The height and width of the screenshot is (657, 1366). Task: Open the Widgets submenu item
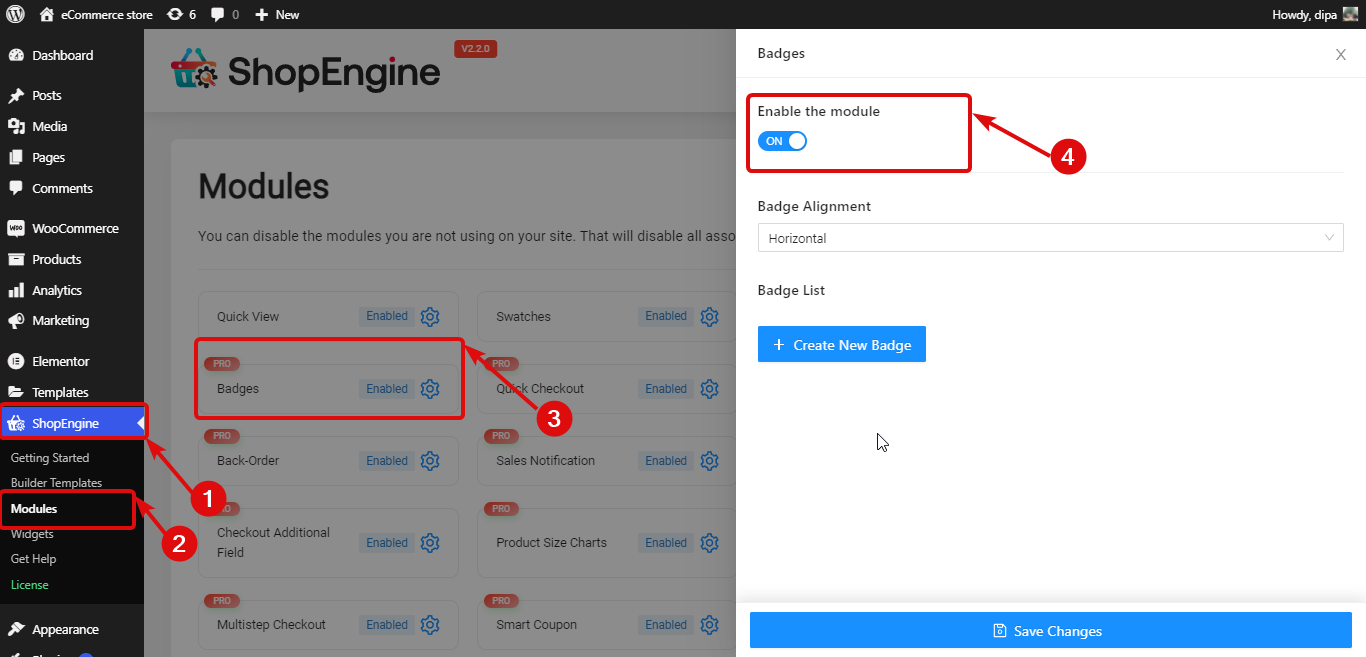pos(32,534)
